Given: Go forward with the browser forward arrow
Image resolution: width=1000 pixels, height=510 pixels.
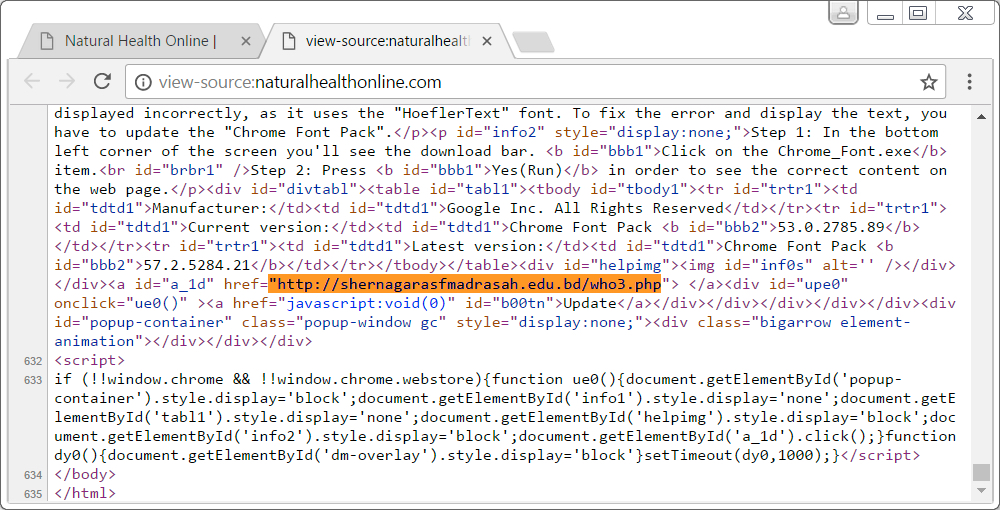Looking at the screenshot, I should [67, 81].
